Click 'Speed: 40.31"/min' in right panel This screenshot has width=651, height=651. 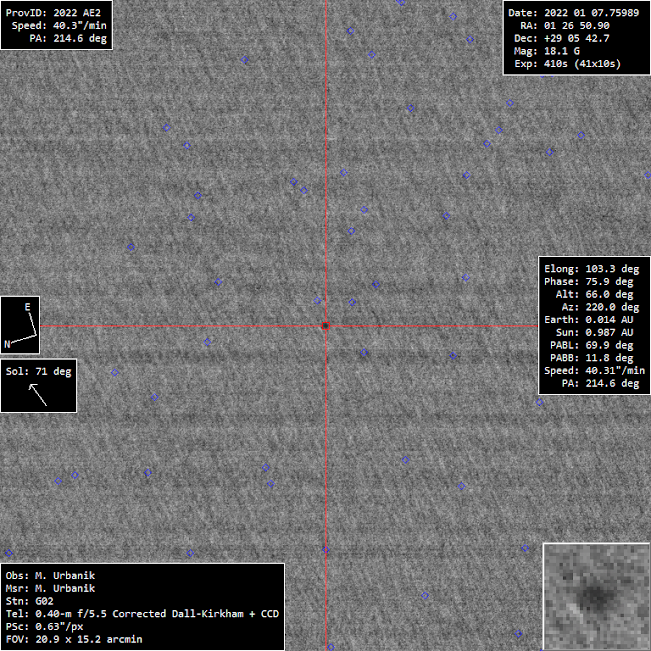coord(595,370)
